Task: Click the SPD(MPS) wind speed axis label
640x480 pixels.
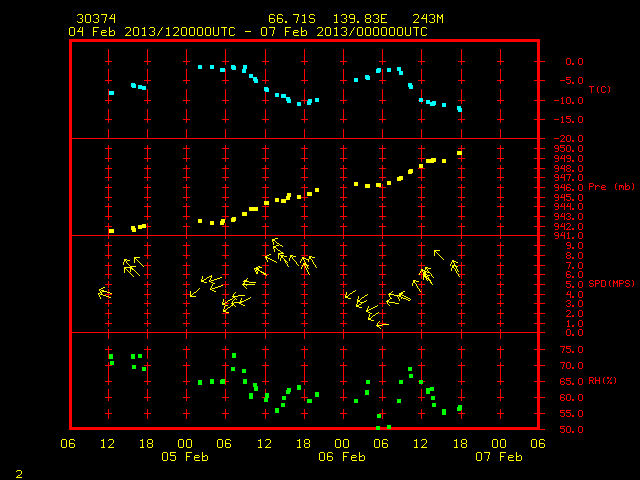Action: click(x=611, y=283)
